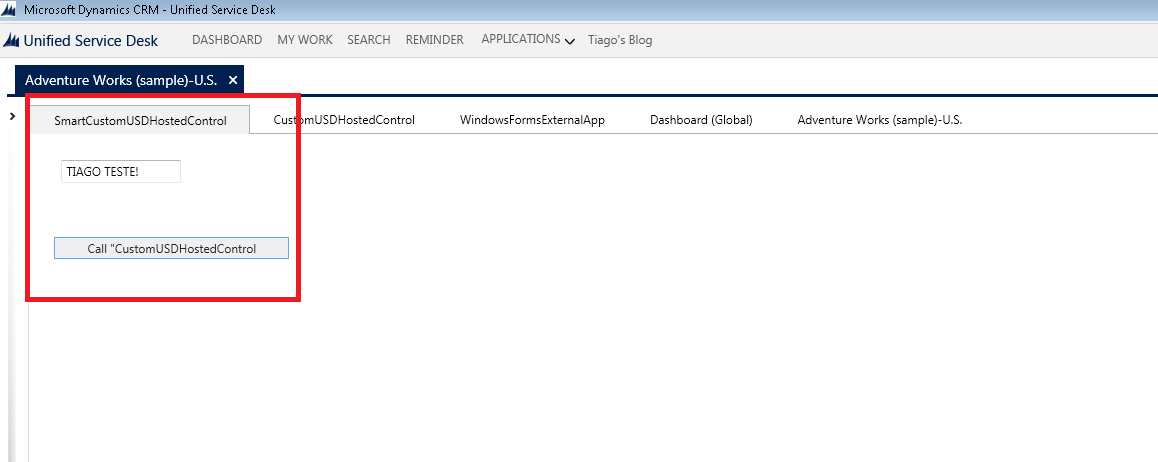Open the WindowsFormsExternalApp tab
The height and width of the screenshot is (462, 1158).
(x=532, y=120)
